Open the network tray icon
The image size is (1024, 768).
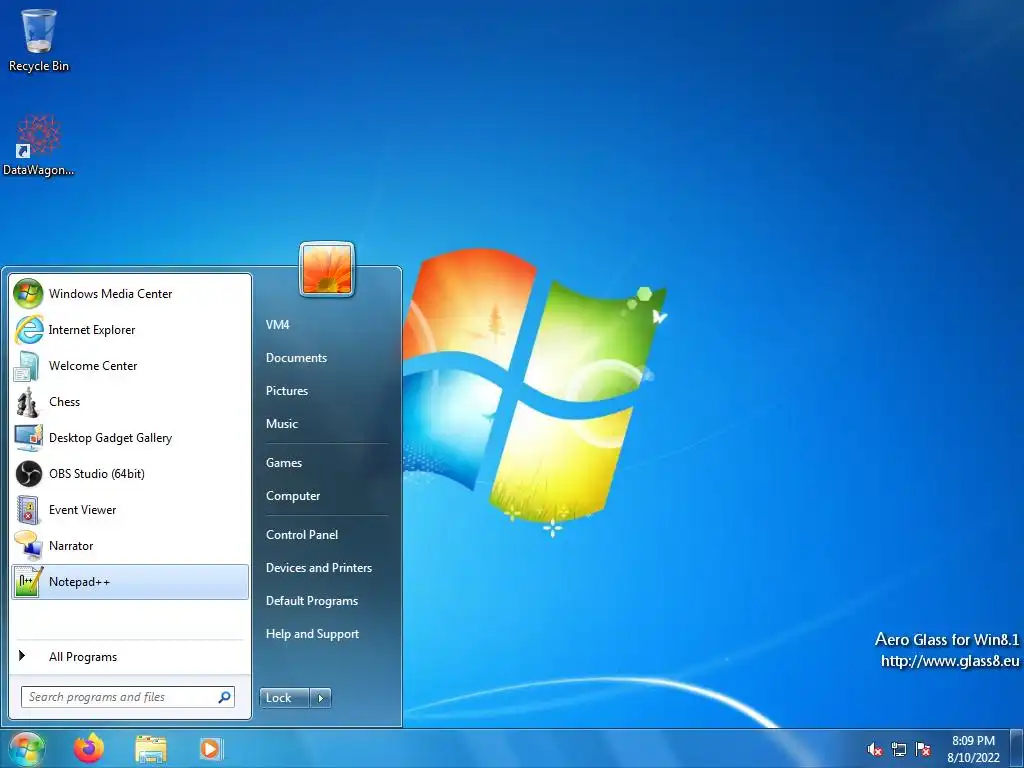[x=899, y=749]
